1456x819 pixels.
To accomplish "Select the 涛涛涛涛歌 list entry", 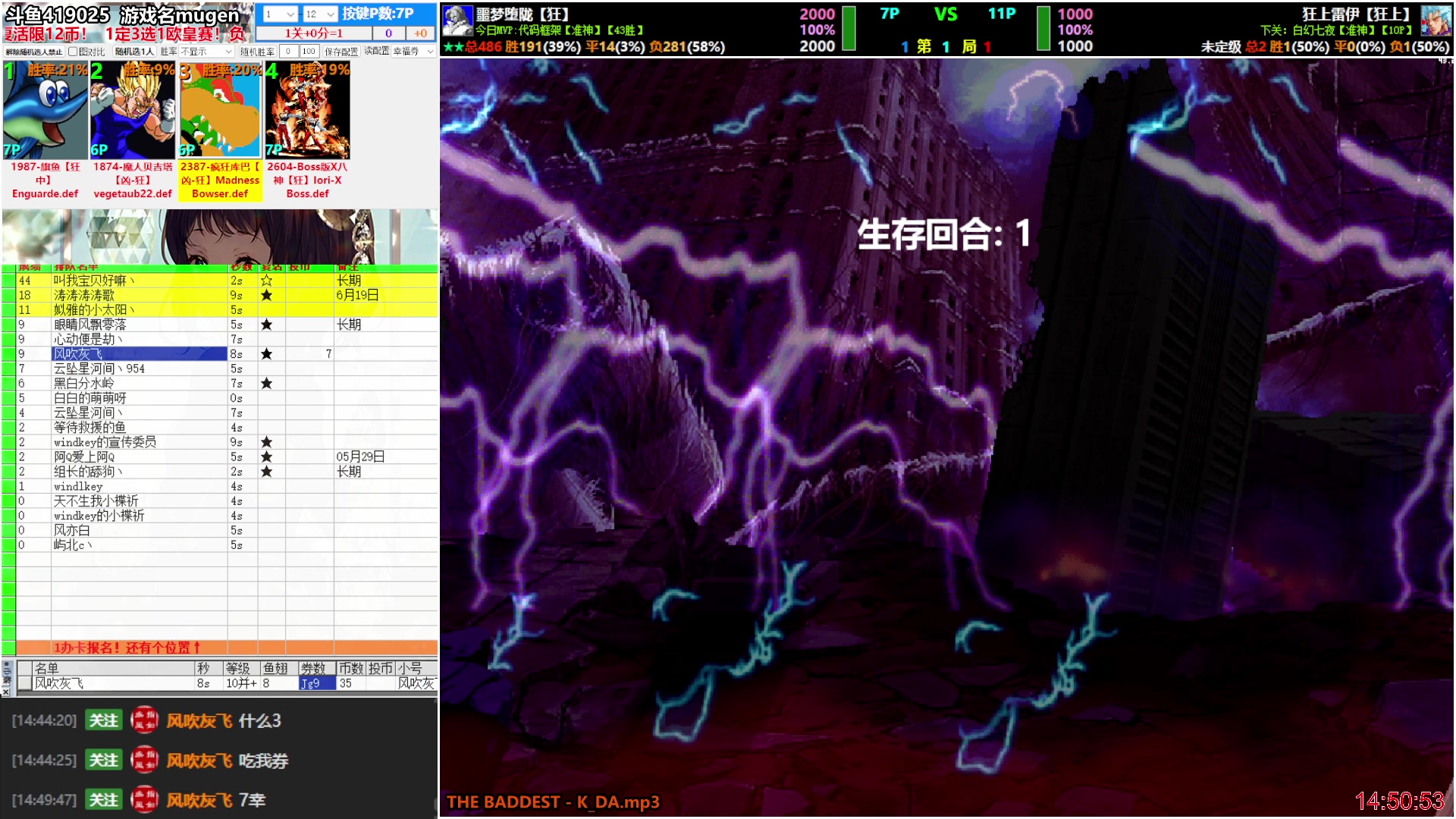I will tap(140, 295).
